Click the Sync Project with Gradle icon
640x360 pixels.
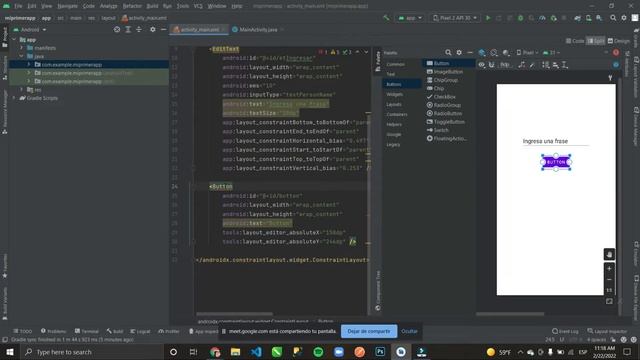click(x=578, y=18)
